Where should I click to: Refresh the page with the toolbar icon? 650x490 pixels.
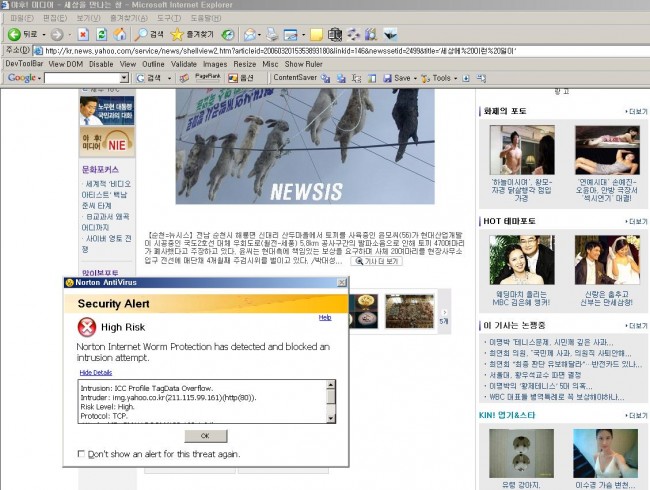[103, 34]
